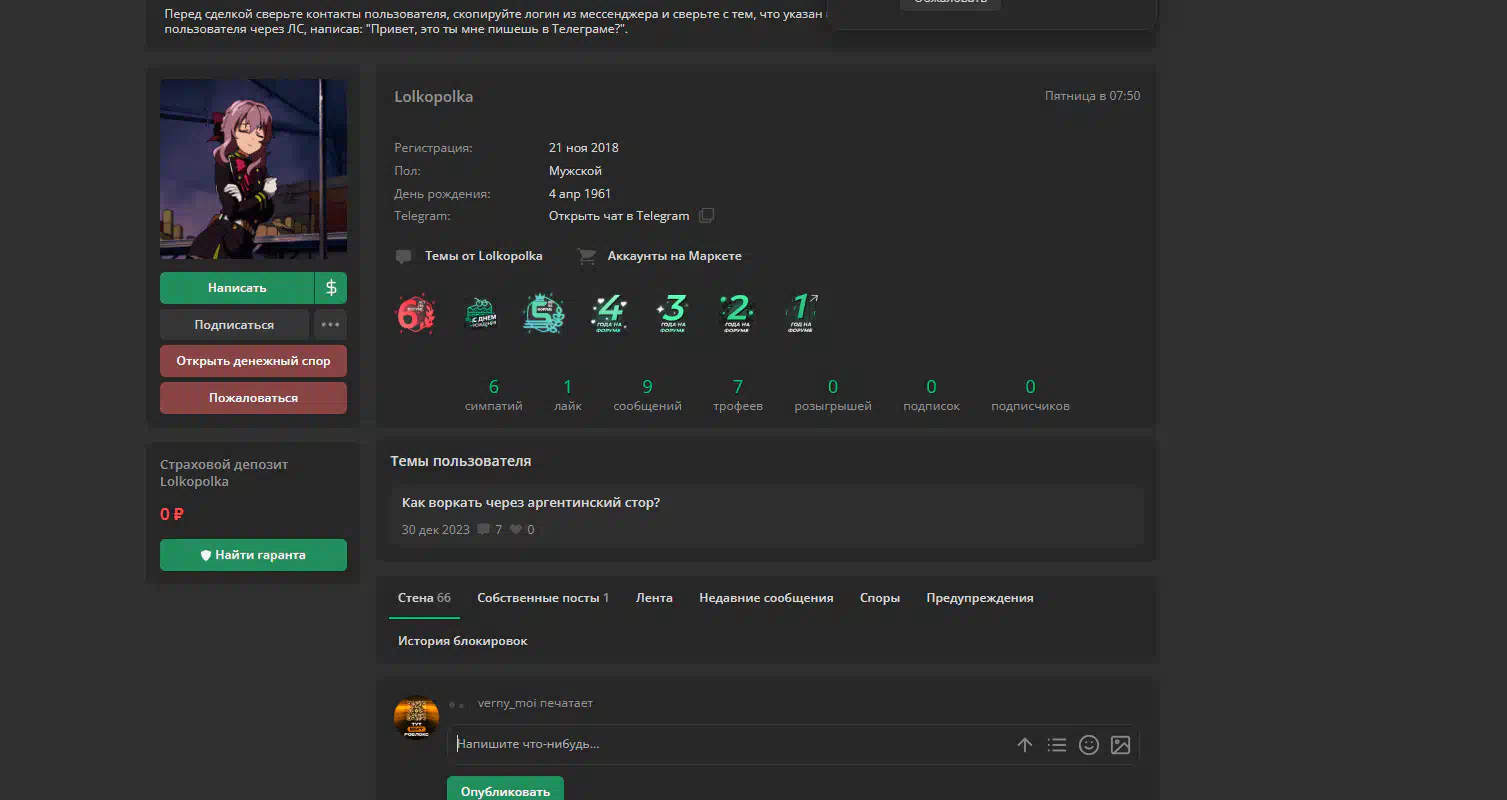Click the Страховой депозит Lolkopolka label
This screenshot has height=800, width=1507.
224,473
